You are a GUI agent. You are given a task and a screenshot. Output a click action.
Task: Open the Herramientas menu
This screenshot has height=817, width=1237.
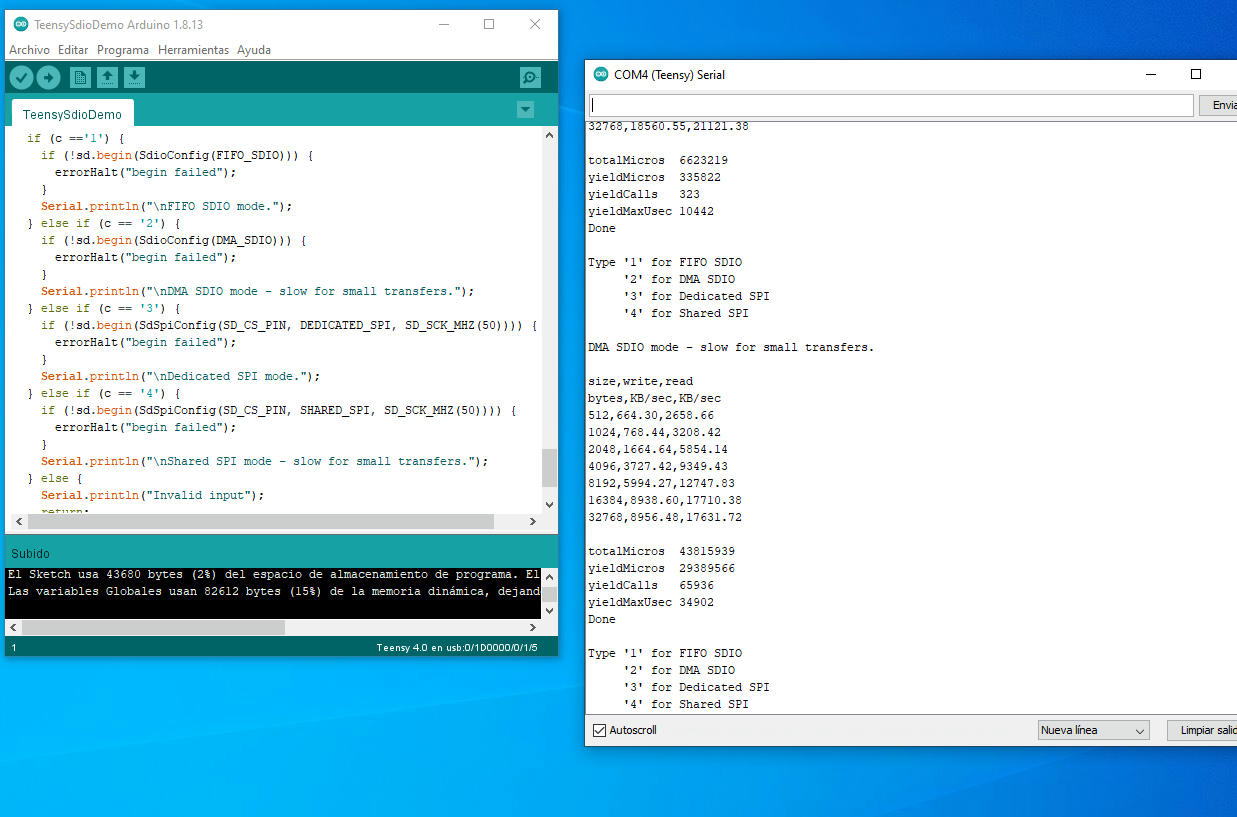tap(193, 50)
